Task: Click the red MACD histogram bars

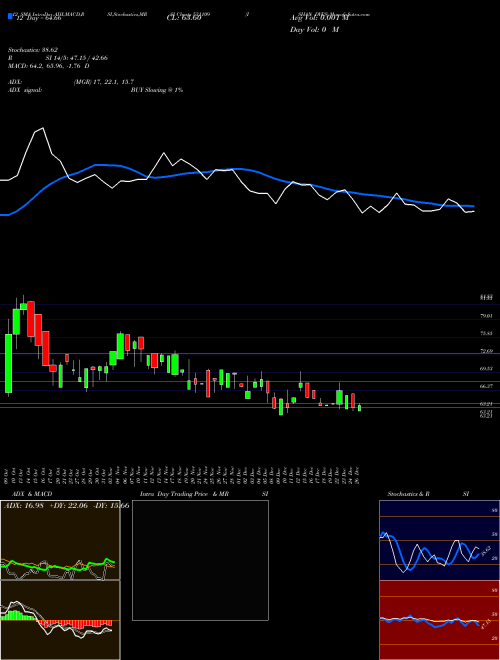Action: coord(74,623)
